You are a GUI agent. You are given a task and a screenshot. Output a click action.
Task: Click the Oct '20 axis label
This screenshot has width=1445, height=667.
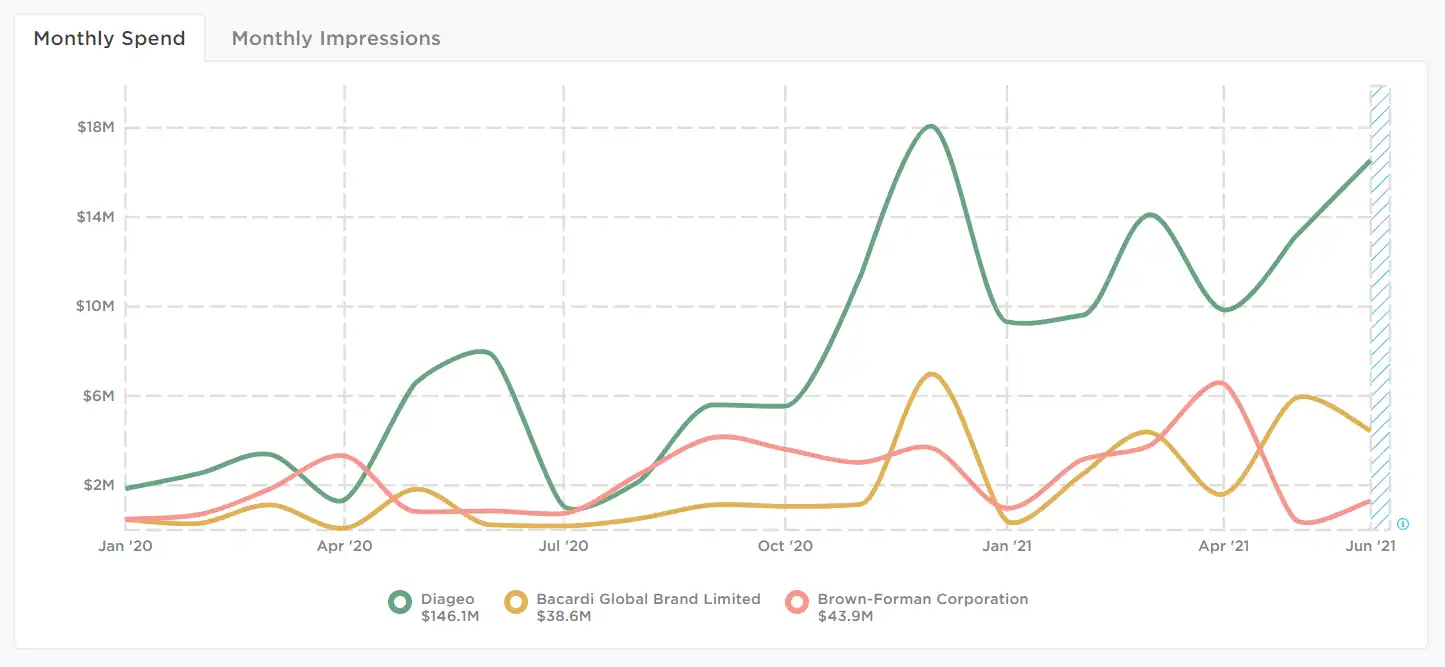click(x=785, y=546)
